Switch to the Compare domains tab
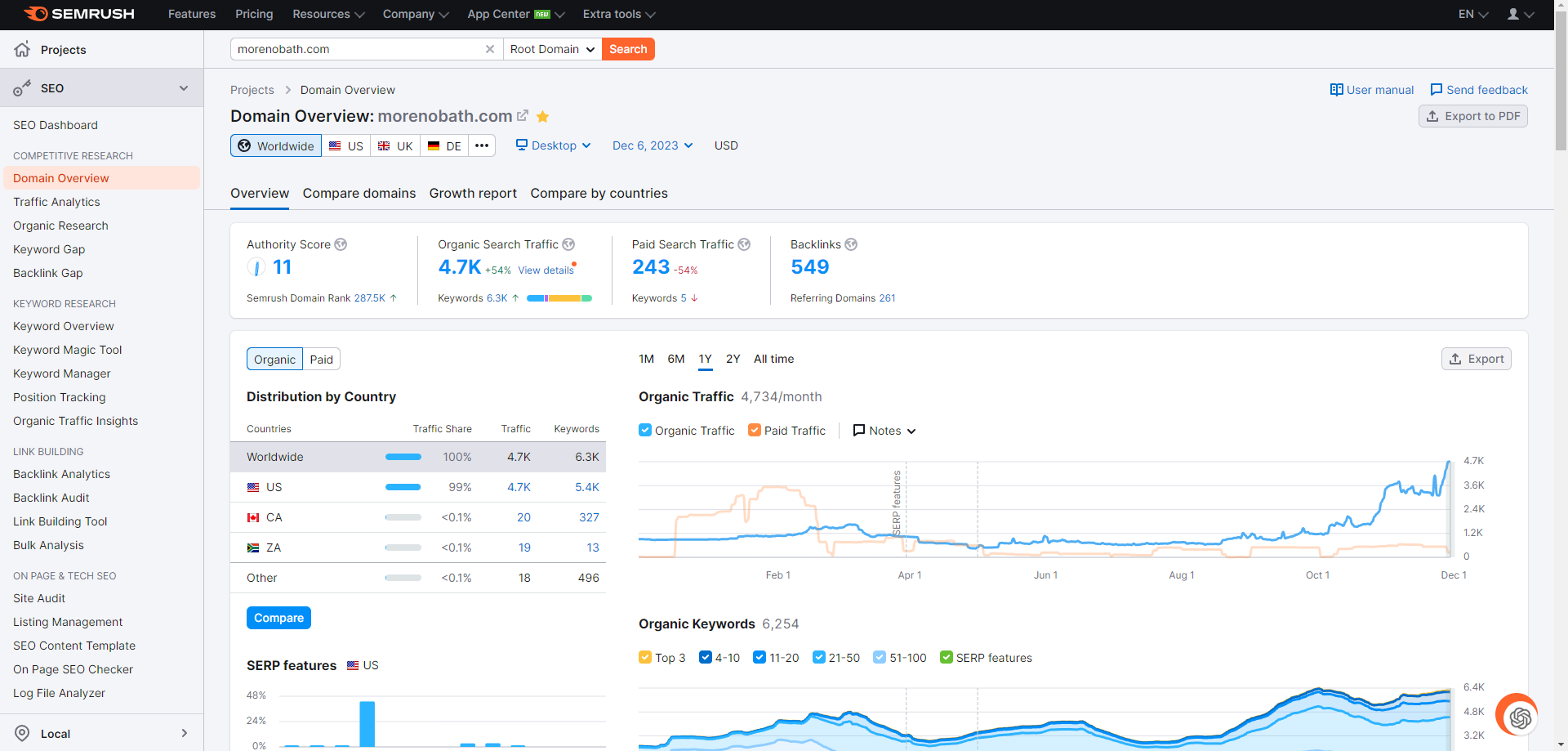This screenshot has width=1568, height=751. (x=359, y=194)
